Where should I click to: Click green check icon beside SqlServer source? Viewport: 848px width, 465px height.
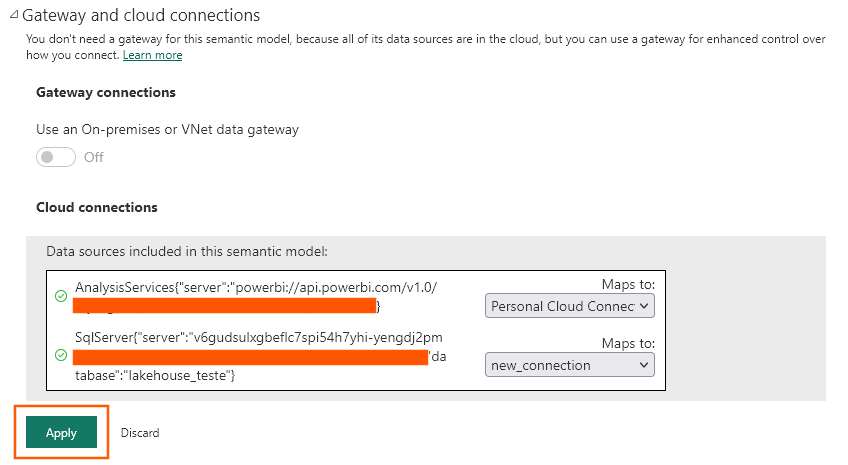click(x=61, y=355)
